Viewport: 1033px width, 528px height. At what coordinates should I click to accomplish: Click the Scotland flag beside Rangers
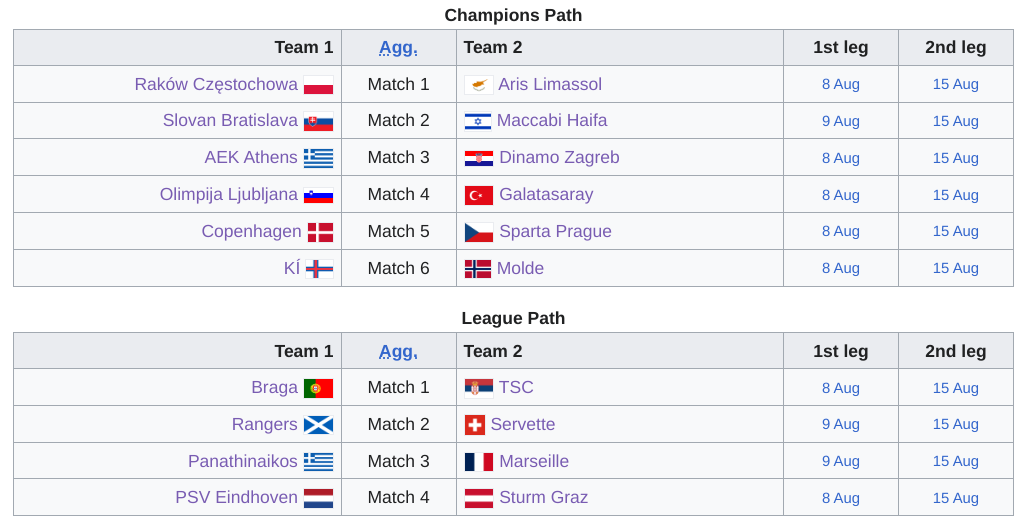coord(318,425)
